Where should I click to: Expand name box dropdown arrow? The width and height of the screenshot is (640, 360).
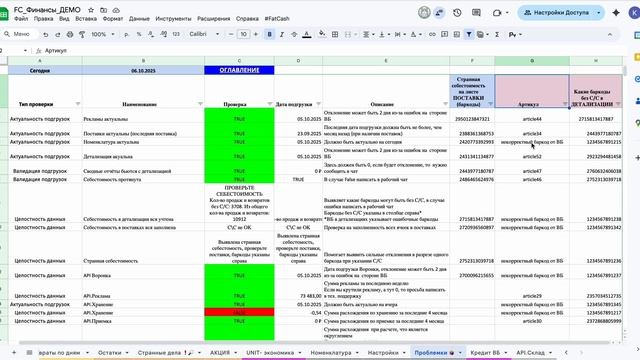(25, 51)
